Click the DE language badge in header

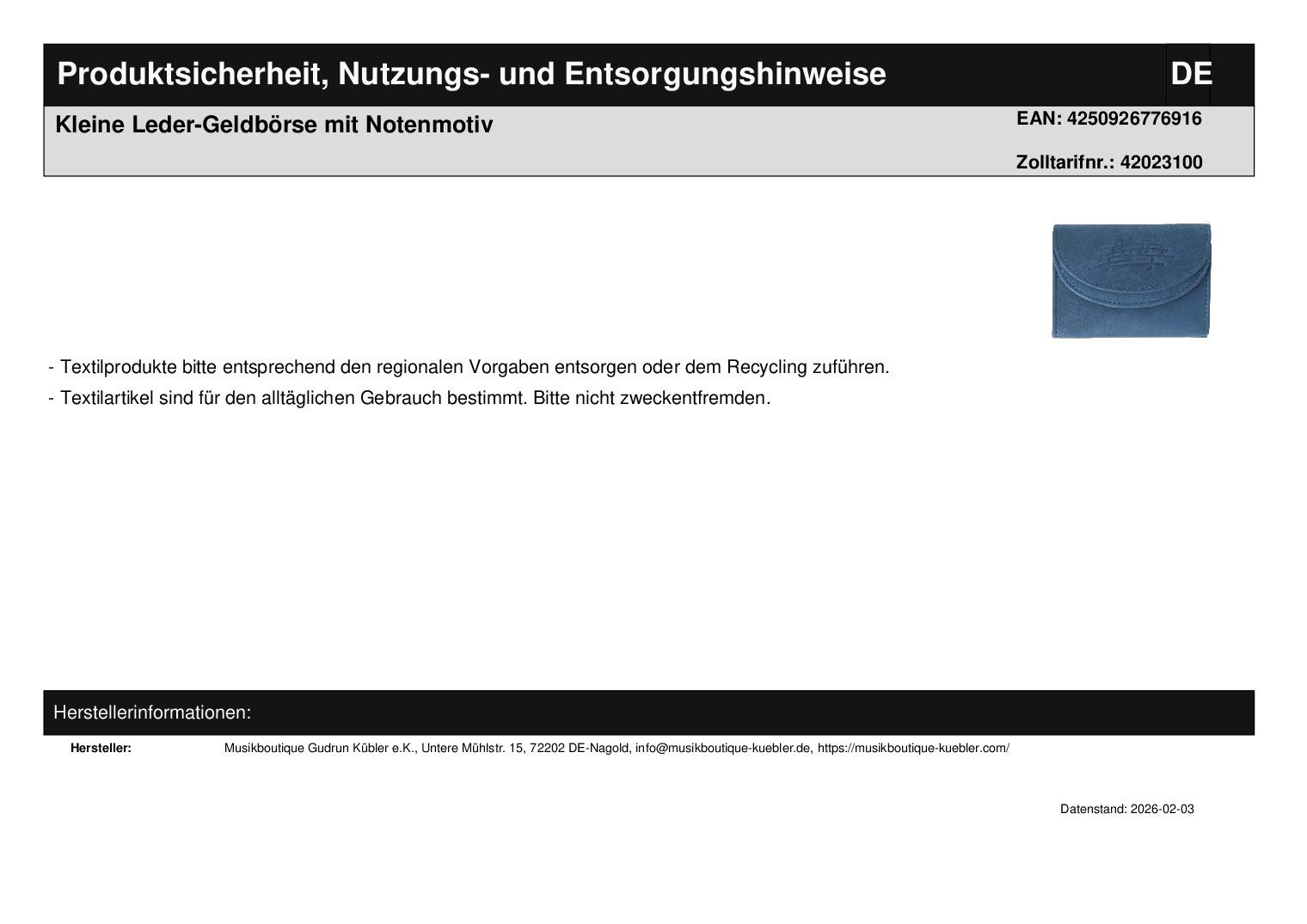[x=1190, y=74]
